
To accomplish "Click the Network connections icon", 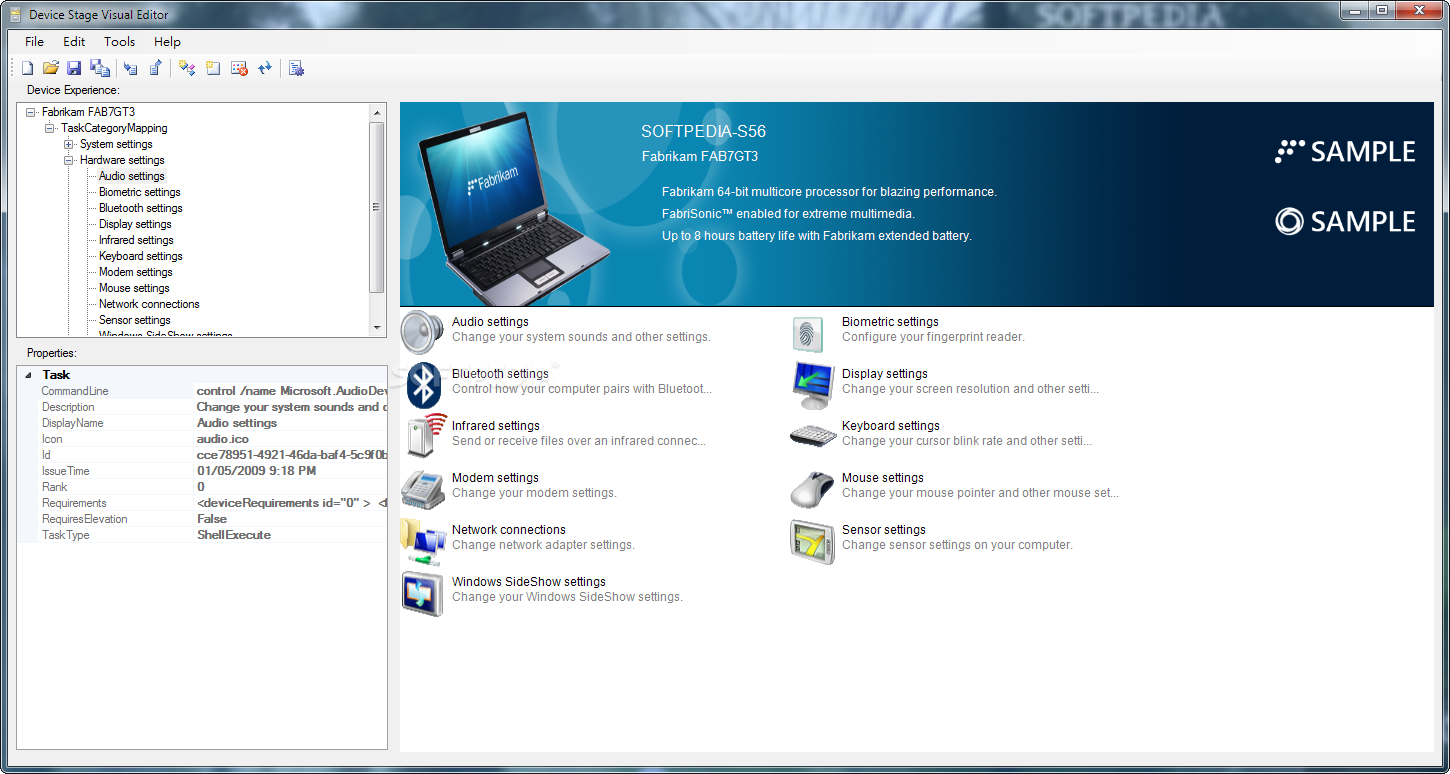I will pos(423,542).
